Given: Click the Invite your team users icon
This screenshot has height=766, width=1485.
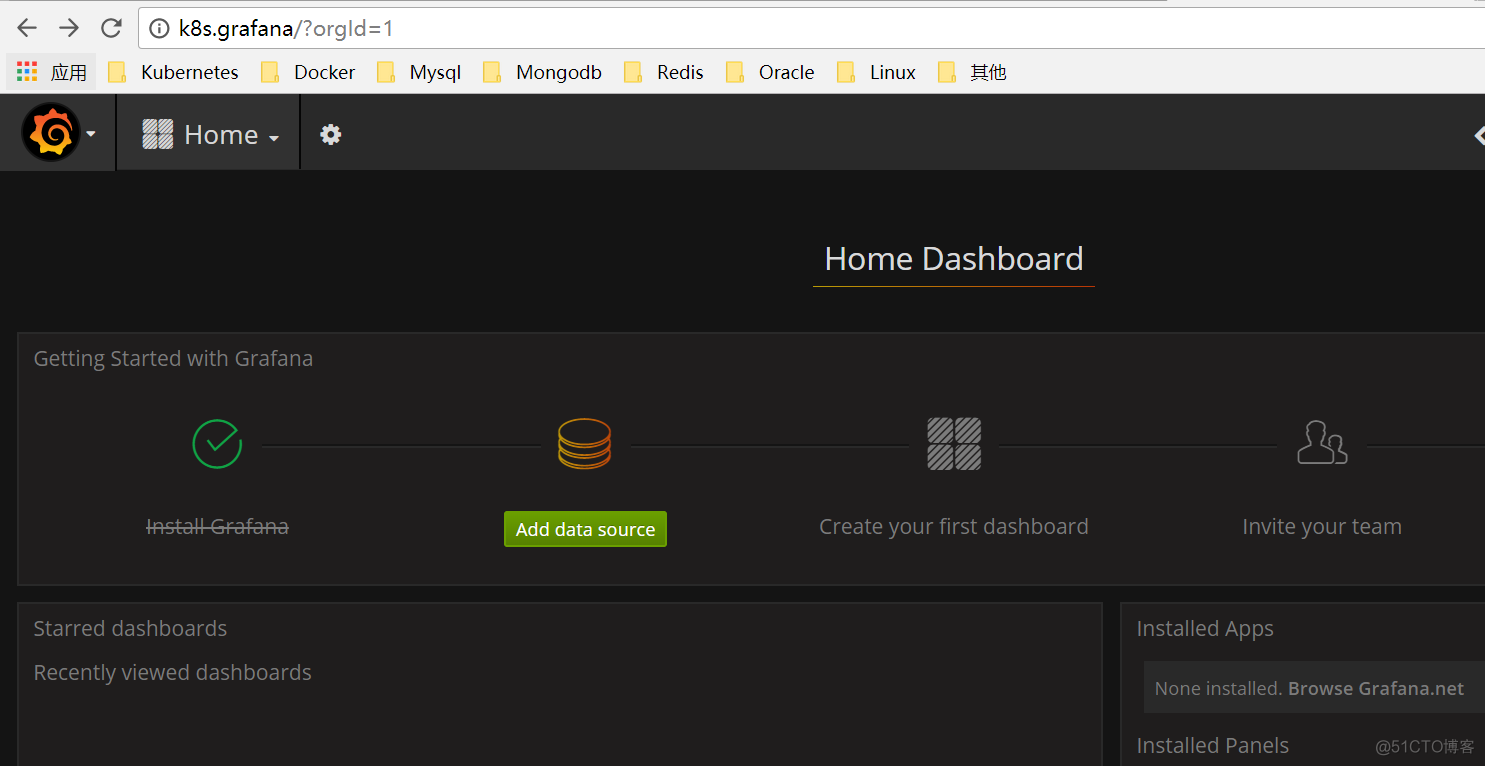Looking at the screenshot, I should pos(1322,442).
